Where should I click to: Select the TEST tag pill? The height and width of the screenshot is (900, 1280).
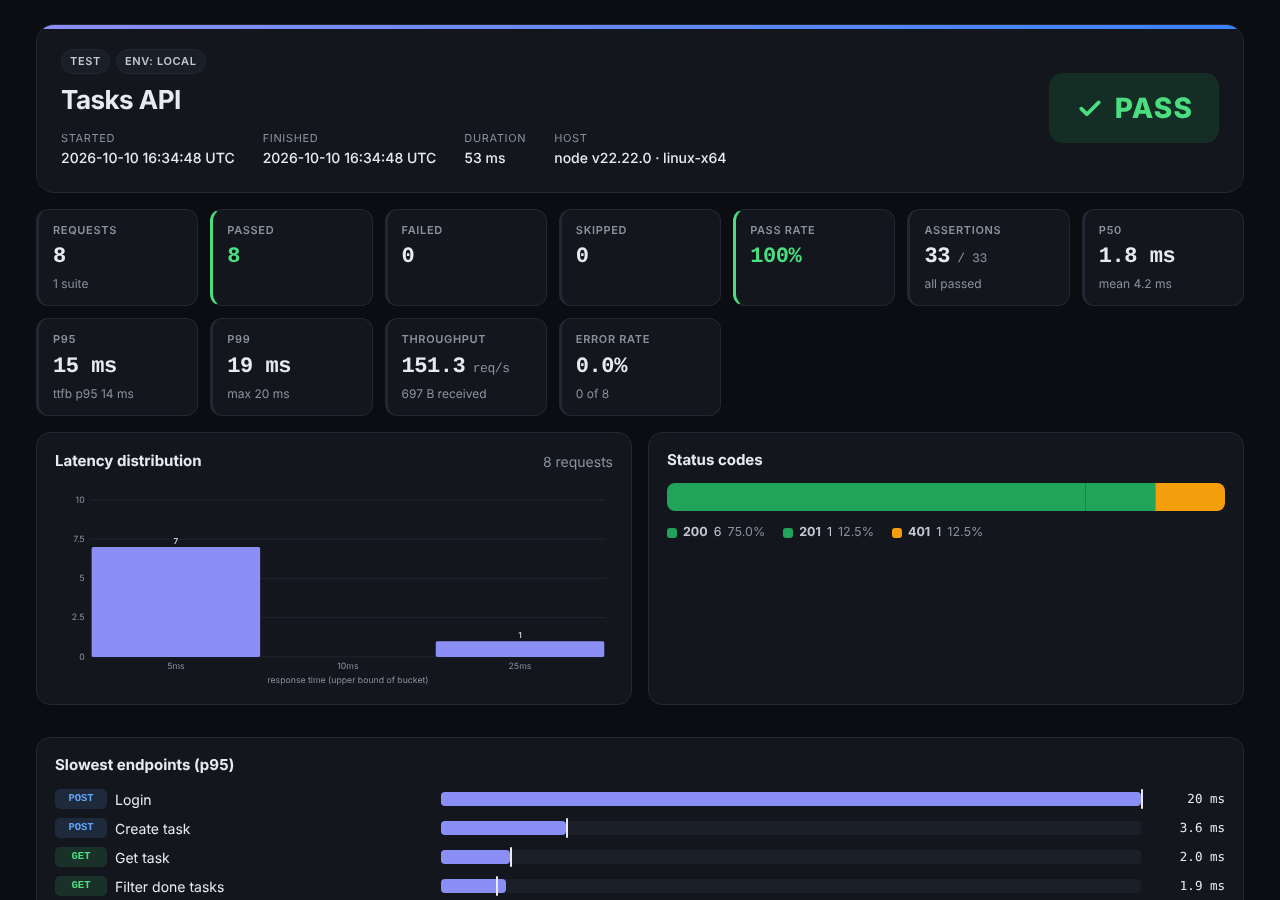point(85,61)
